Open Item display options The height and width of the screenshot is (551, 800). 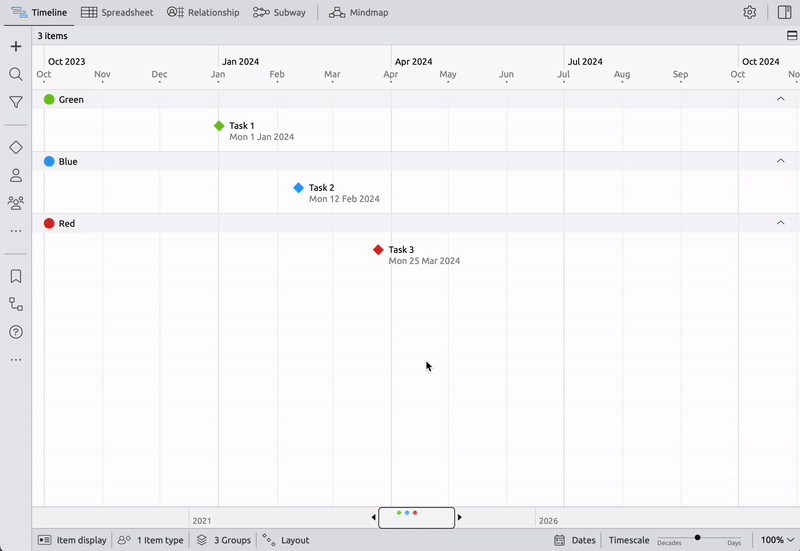tap(72, 540)
